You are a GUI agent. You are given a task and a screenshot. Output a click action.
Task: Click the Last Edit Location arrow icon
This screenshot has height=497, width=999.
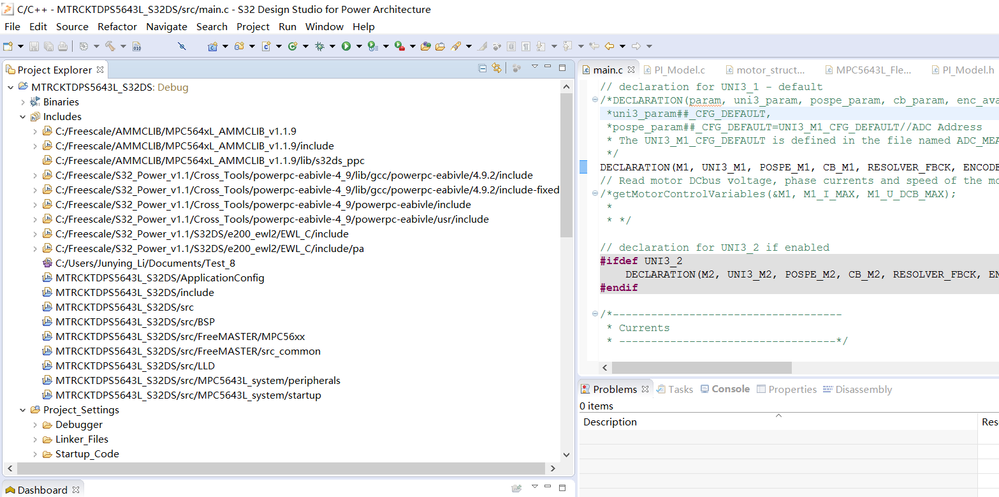click(x=594, y=46)
